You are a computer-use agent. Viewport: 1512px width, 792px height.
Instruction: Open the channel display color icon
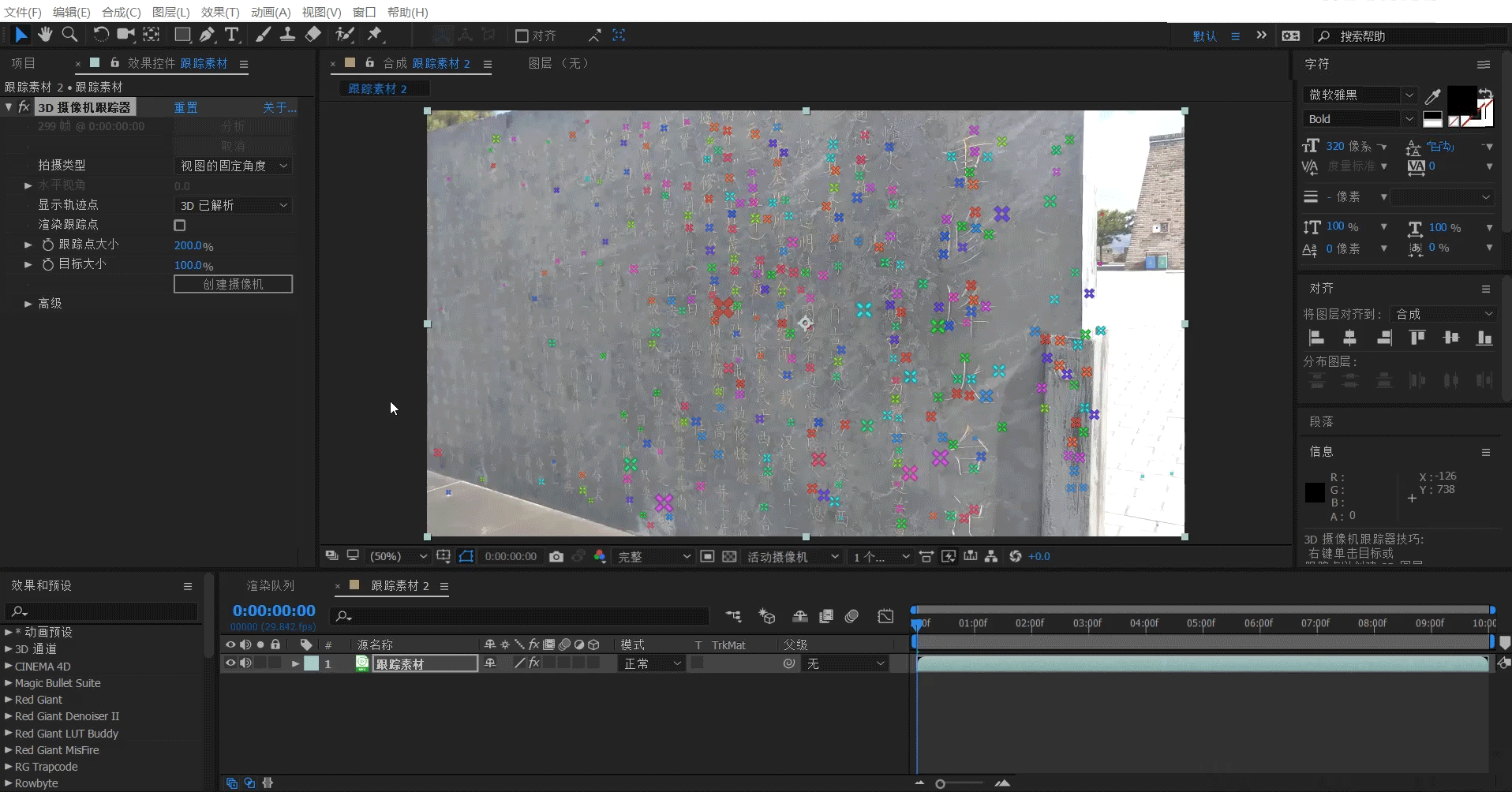point(600,557)
